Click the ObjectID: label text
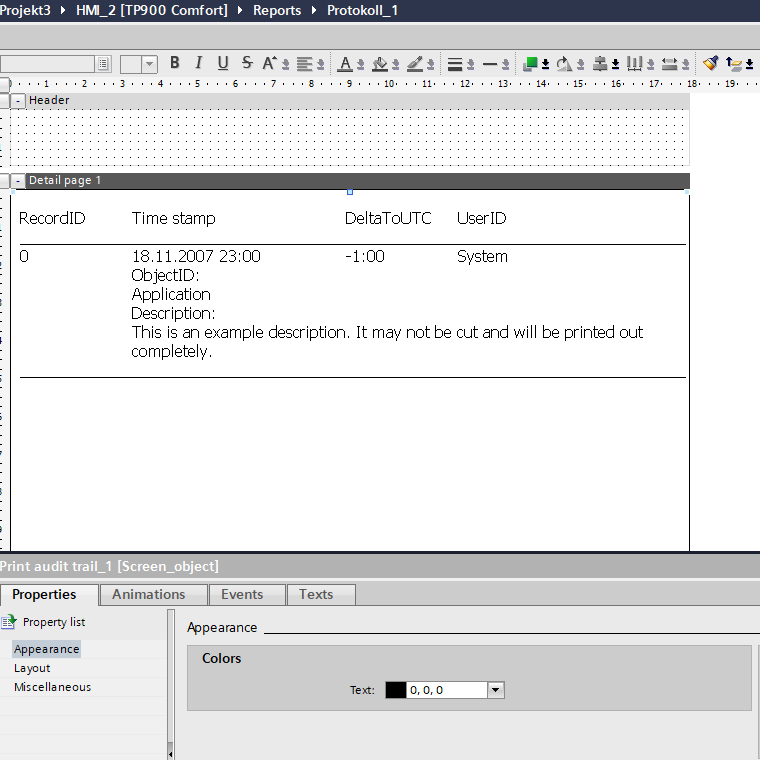 [x=165, y=275]
